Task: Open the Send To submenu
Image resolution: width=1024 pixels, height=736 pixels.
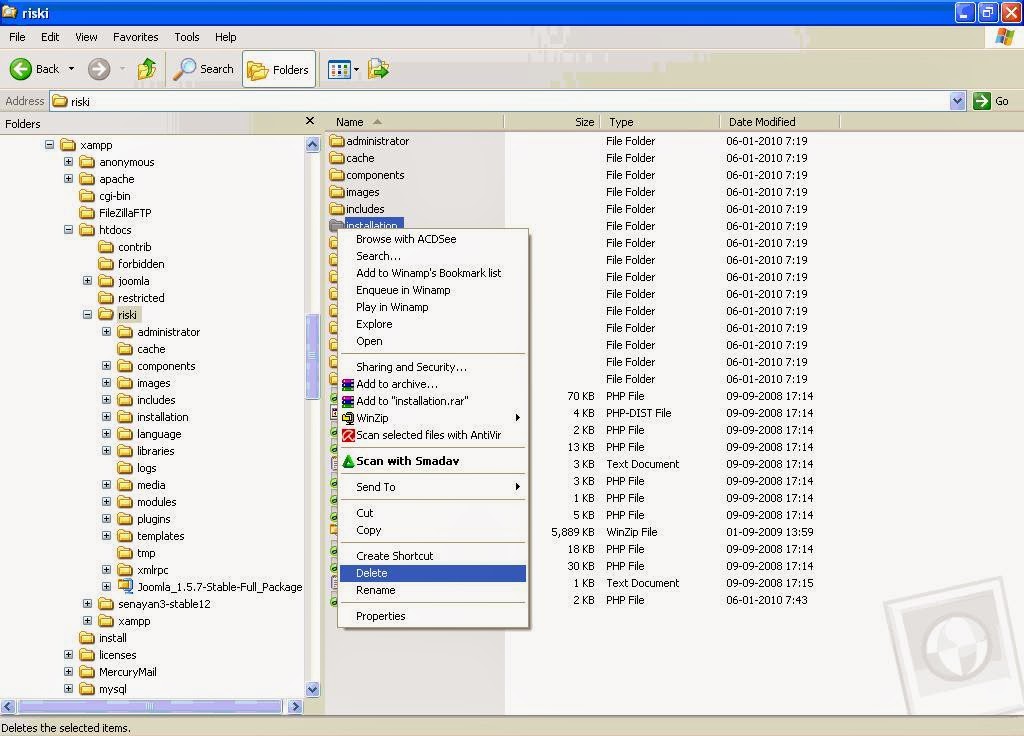Action: click(433, 487)
